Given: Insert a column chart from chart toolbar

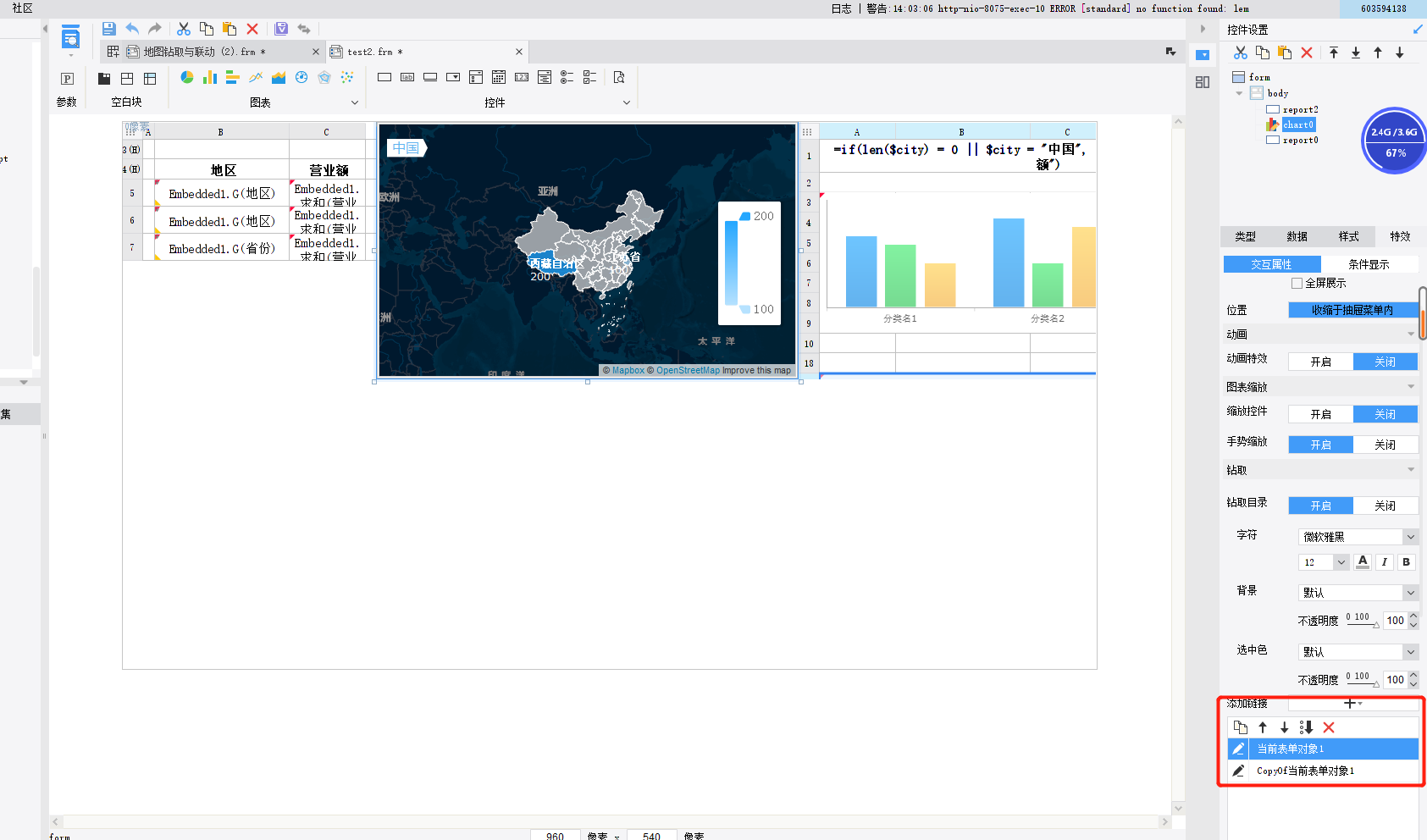Looking at the screenshot, I should [210, 77].
